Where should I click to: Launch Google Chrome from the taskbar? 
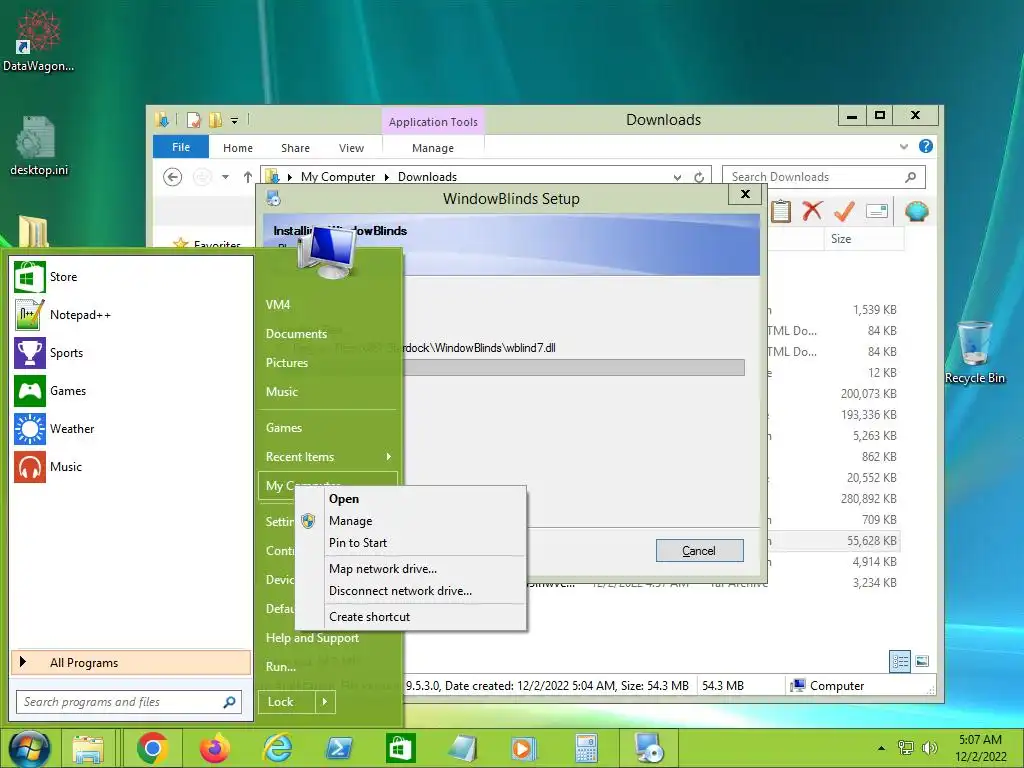(153, 748)
